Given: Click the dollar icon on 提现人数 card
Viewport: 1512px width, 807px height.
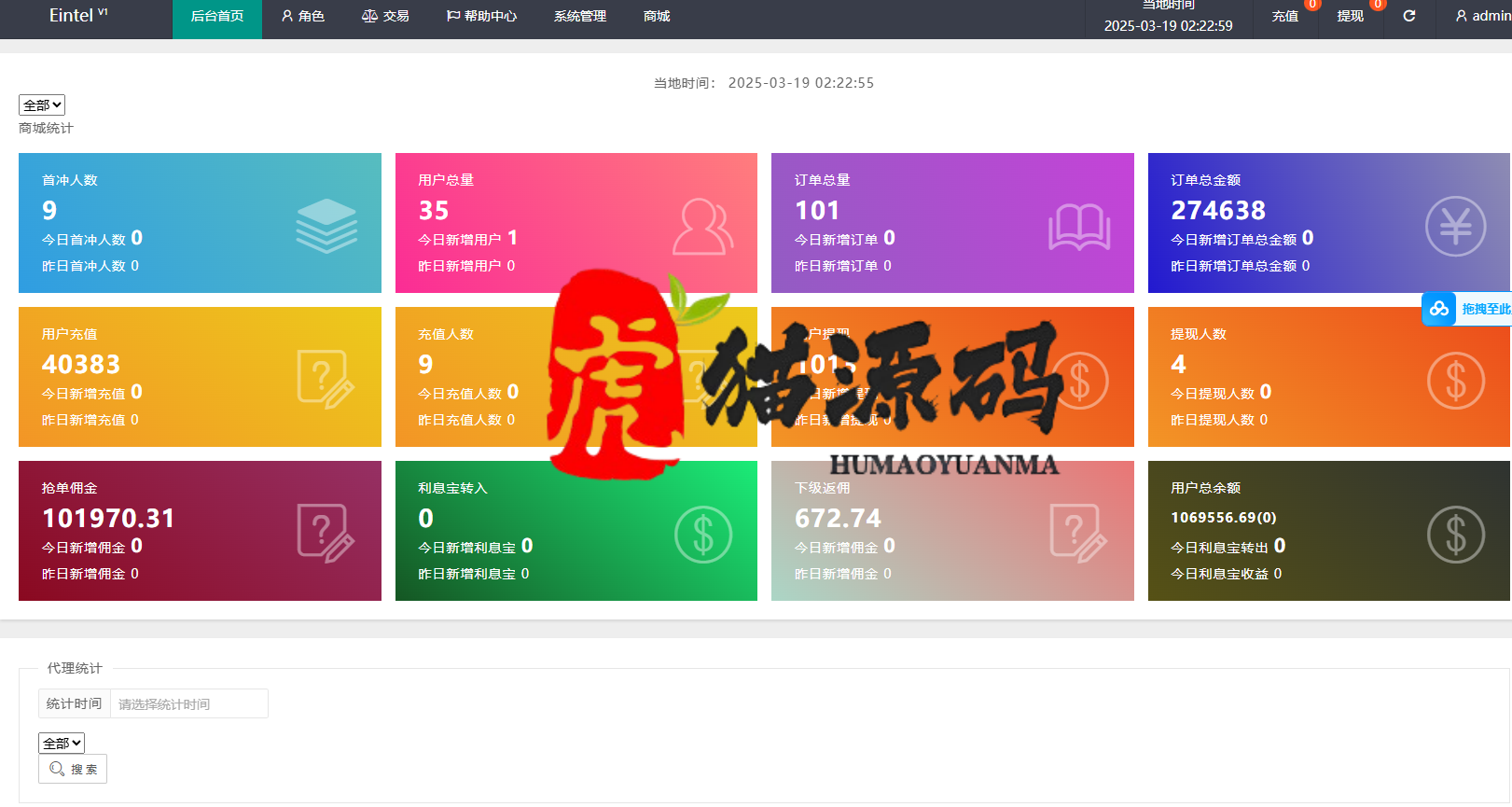Looking at the screenshot, I should click(1456, 381).
